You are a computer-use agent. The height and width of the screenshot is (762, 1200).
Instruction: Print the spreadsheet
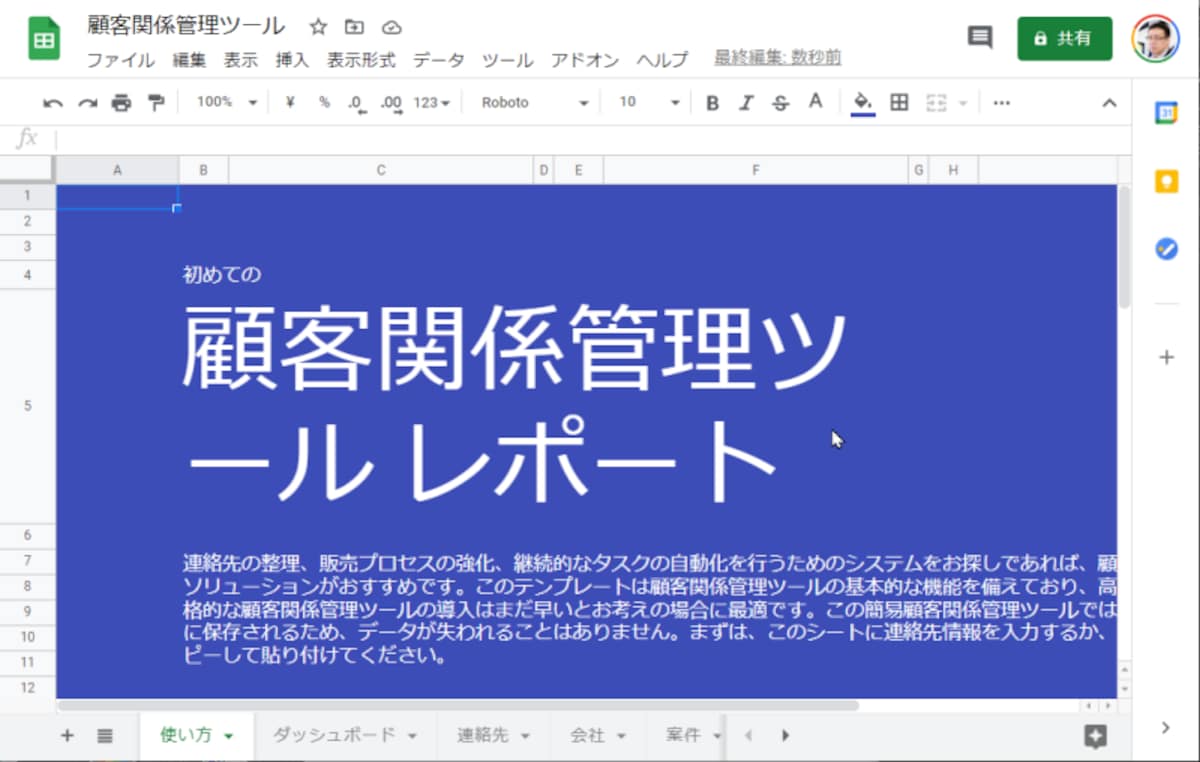122,102
